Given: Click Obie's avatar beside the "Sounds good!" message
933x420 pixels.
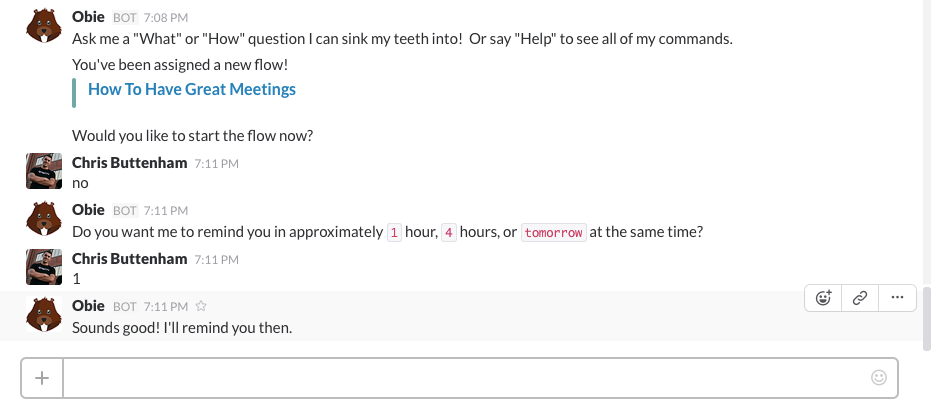Looking at the screenshot, I should pos(42,314).
